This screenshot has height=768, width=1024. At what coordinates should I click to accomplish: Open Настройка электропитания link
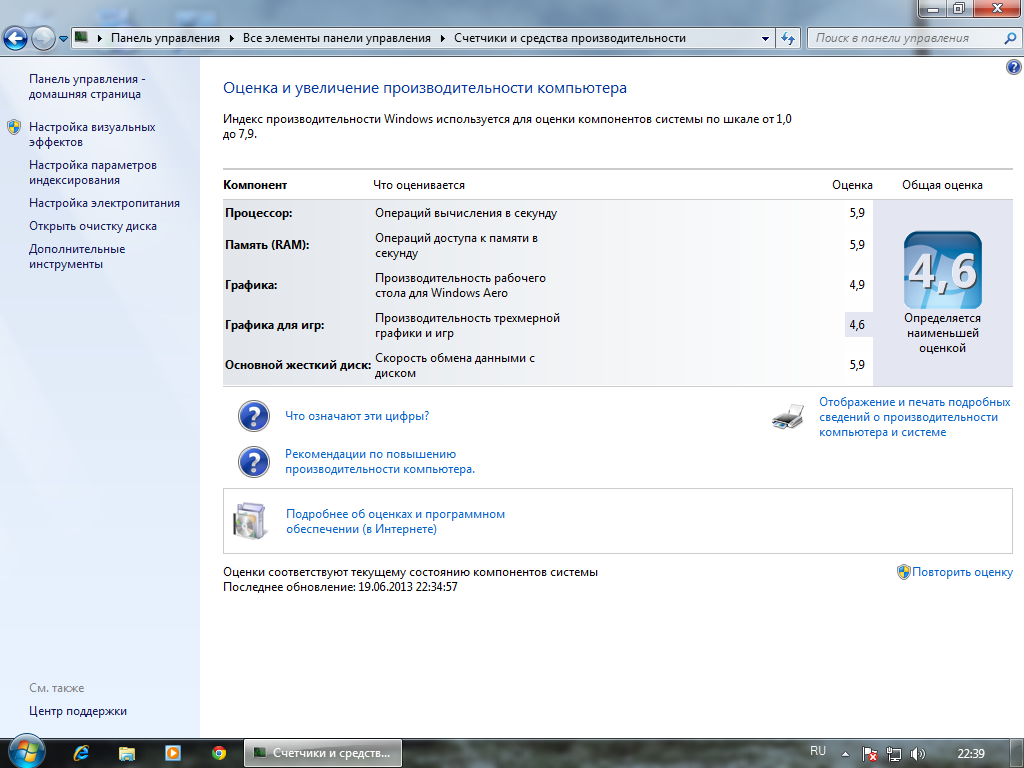pyautogui.click(x=104, y=203)
